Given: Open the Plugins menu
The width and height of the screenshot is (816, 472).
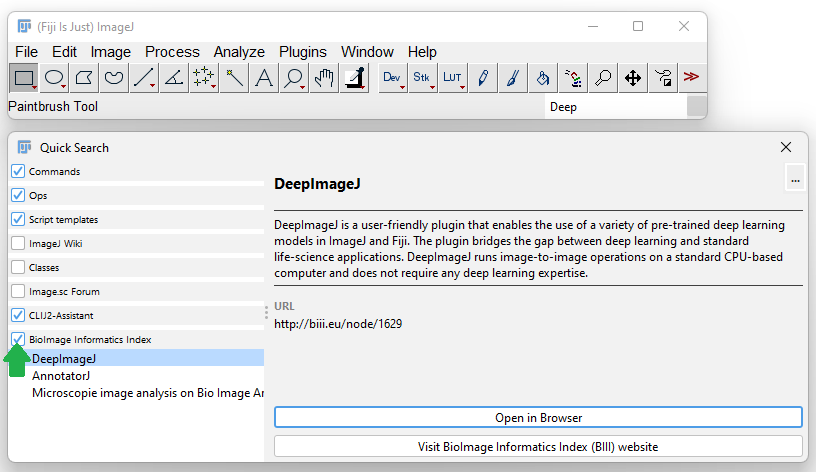Looking at the screenshot, I should 303,52.
